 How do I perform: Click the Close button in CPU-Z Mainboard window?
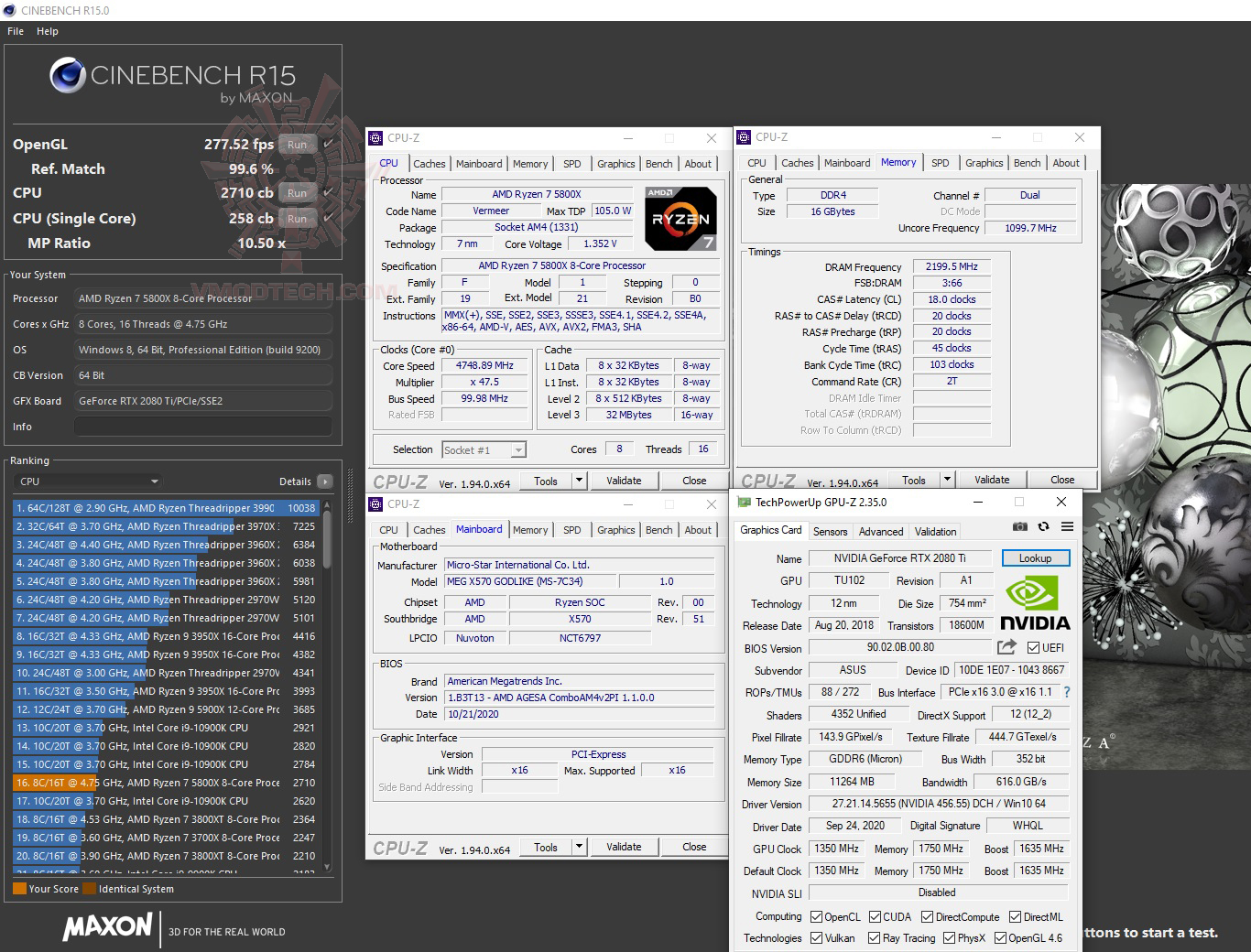(x=694, y=847)
